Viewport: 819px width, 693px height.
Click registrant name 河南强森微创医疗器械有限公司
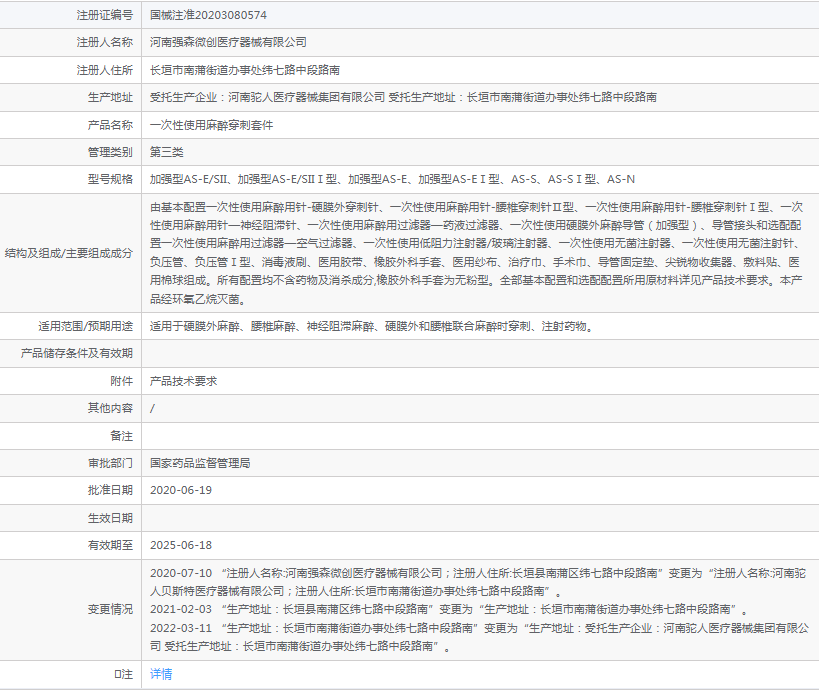click(x=228, y=42)
